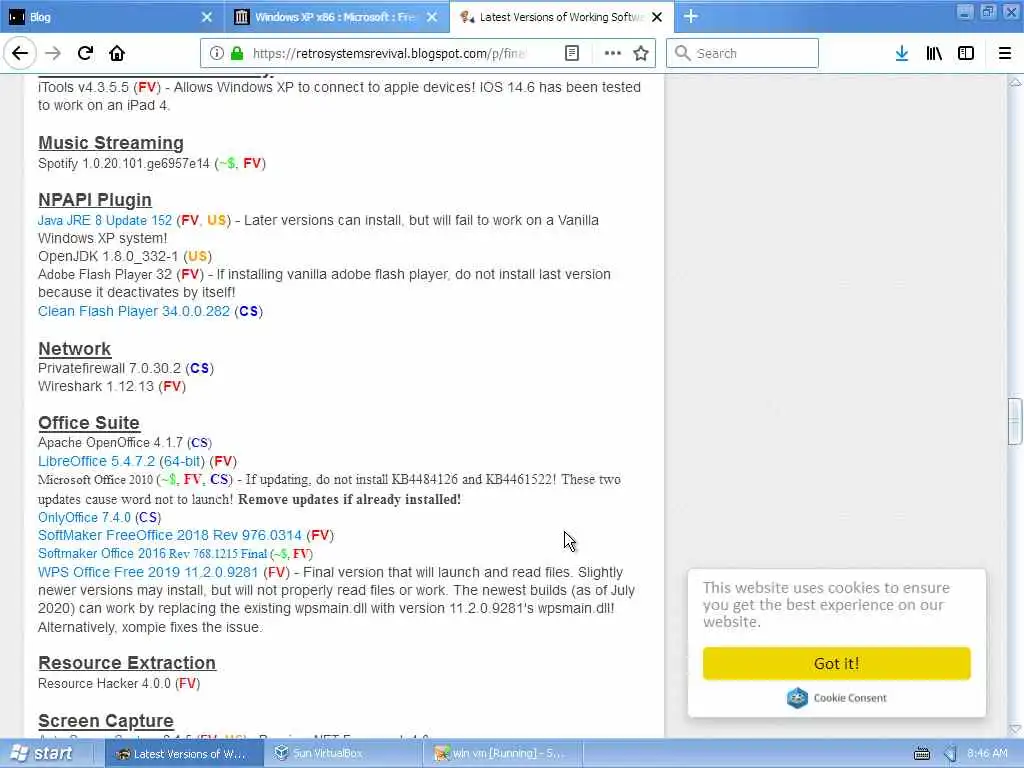The image size is (1024, 768).
Task: Click the scrollbar down arrow
Action: 1014,729
